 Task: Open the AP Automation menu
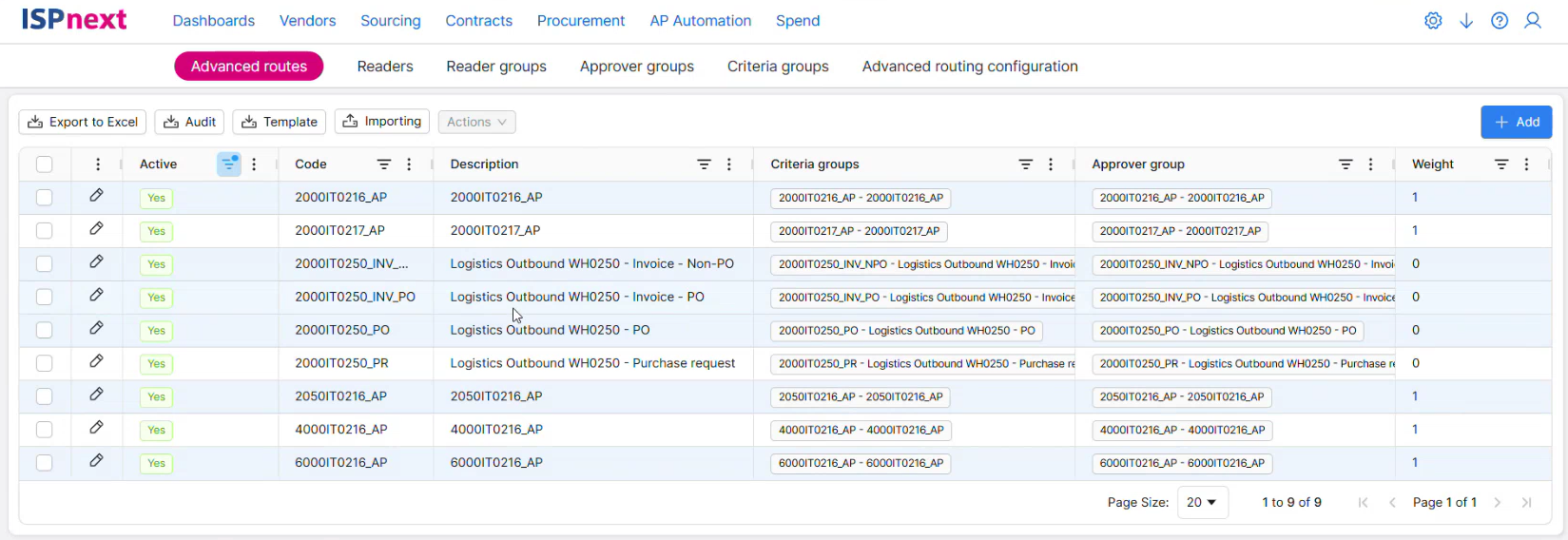(701, 21)
